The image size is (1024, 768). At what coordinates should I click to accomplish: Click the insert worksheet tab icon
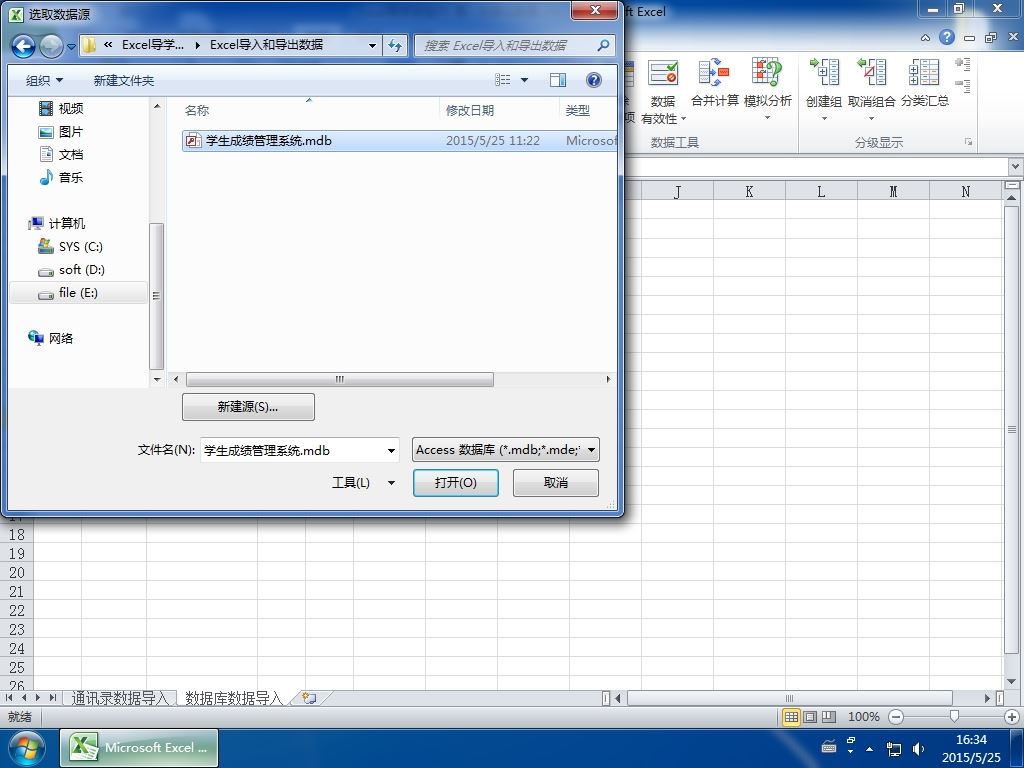click(x=310, y=698)
